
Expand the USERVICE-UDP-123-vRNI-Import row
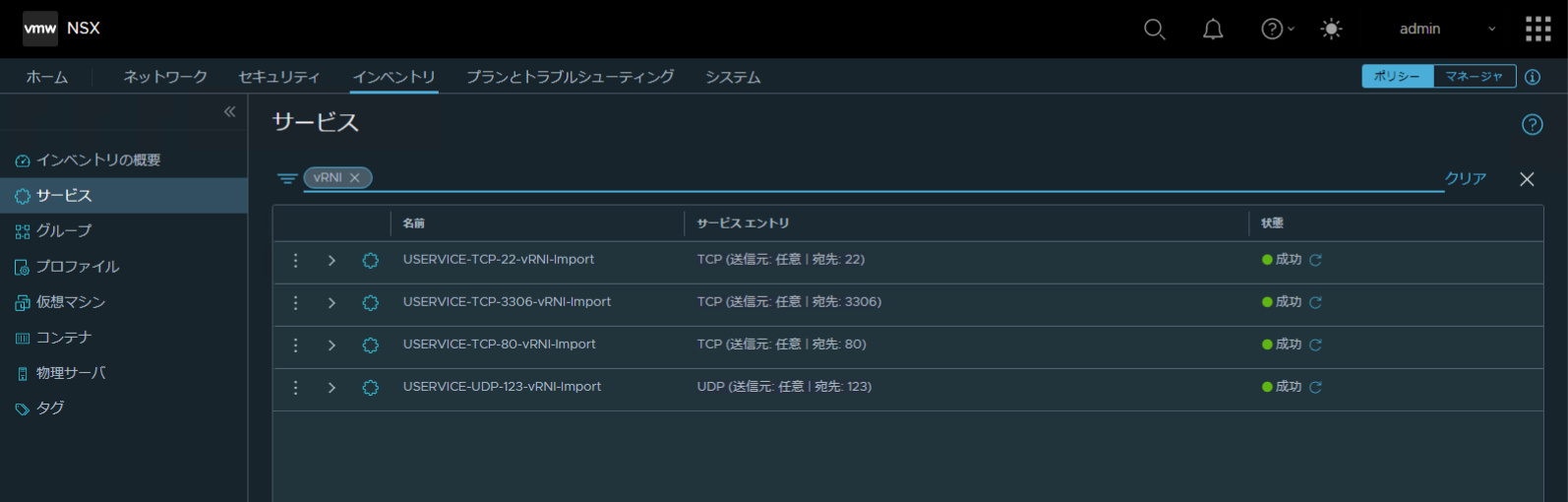(x=332, y=388)
